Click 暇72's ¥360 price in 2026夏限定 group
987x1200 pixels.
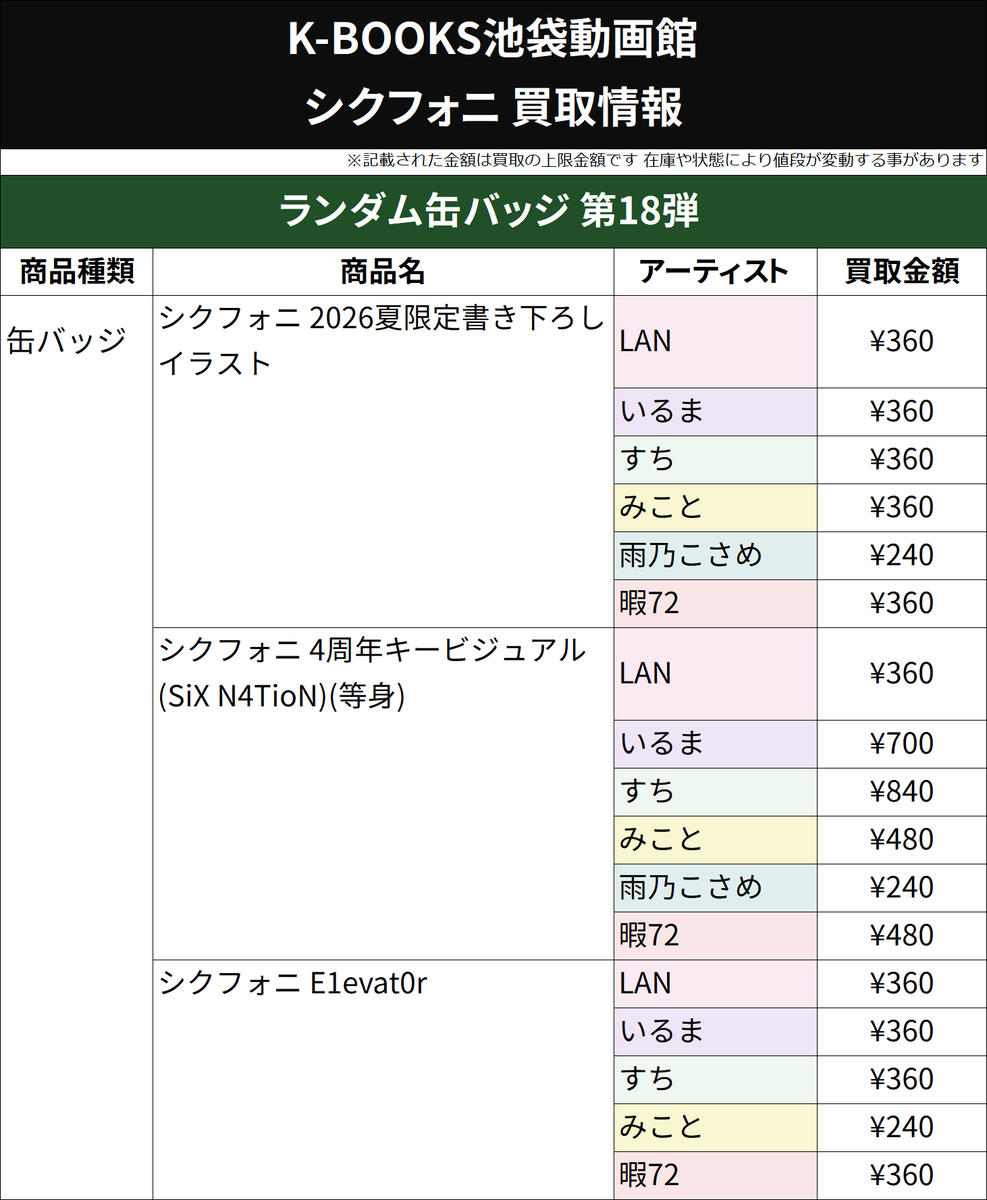(902, 603)
